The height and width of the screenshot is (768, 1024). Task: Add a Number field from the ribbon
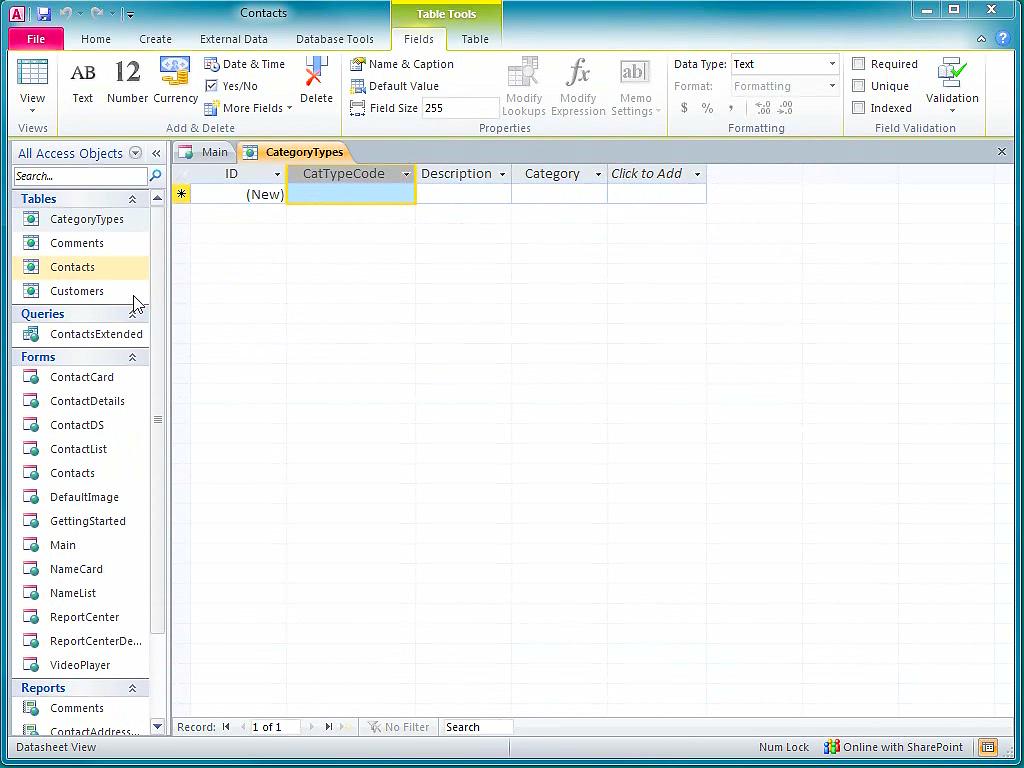coord(127,82)
